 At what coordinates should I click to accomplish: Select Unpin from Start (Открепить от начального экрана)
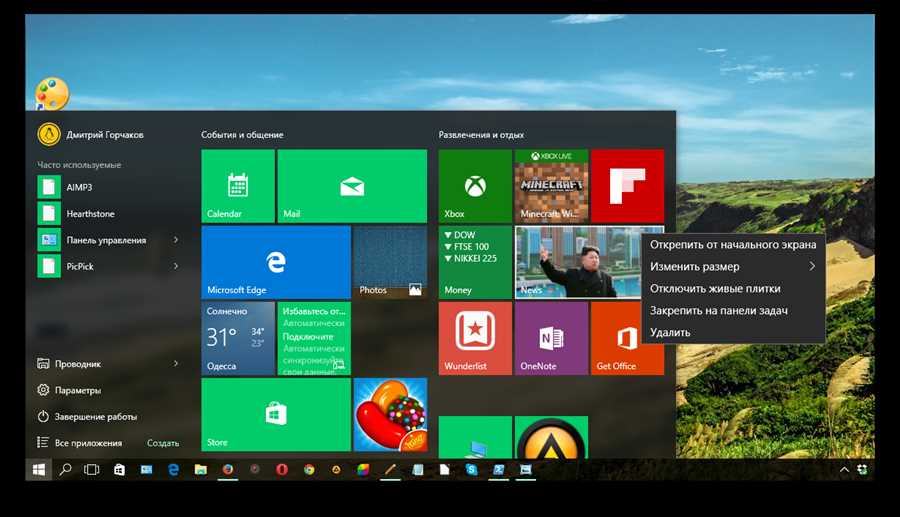[733, 244]
